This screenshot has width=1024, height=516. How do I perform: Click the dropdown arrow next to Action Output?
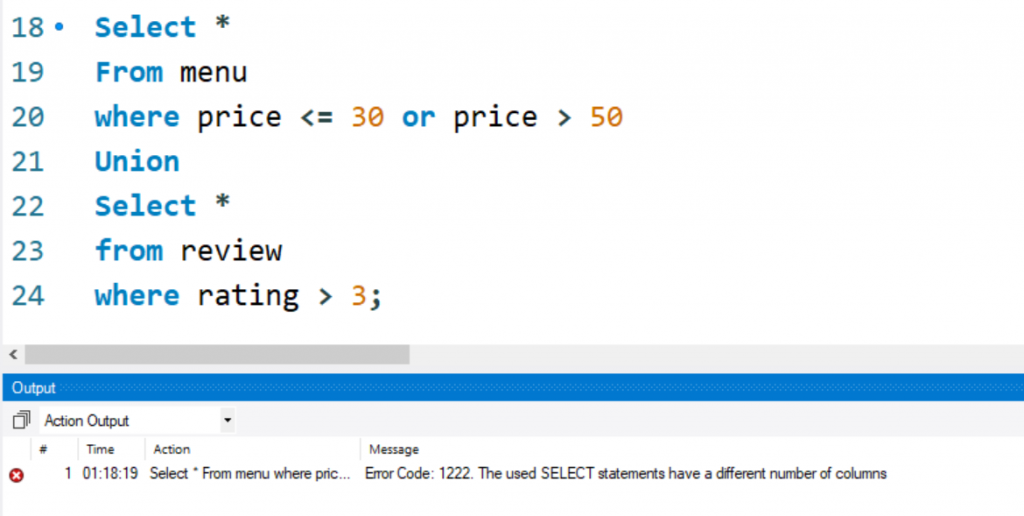227,421
